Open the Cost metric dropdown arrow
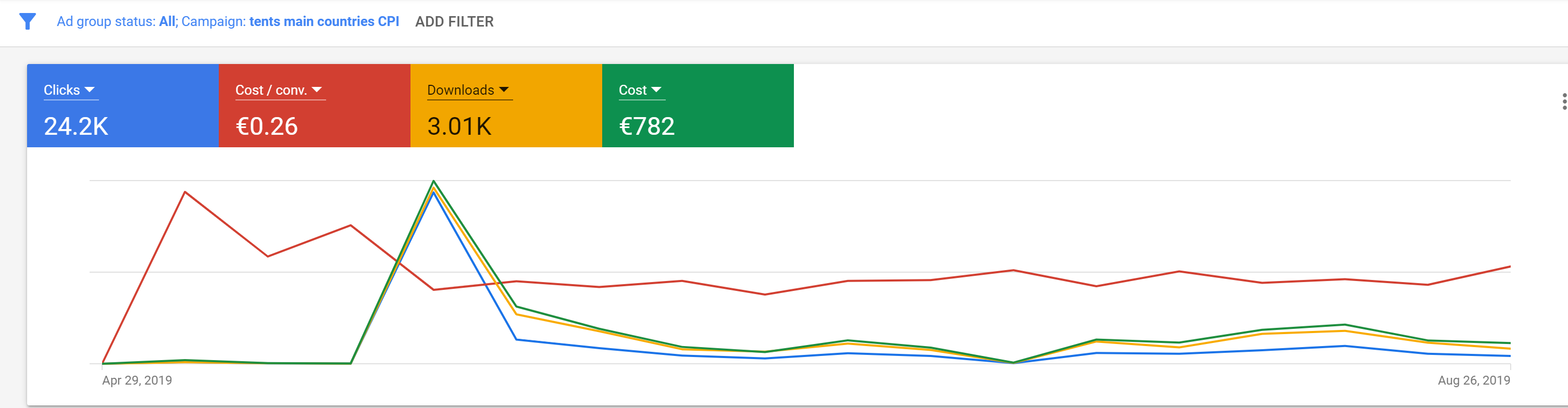Image resolution: width=1568 pixels, height=408 pixels. pyautogui.click(x=655, y=90)
